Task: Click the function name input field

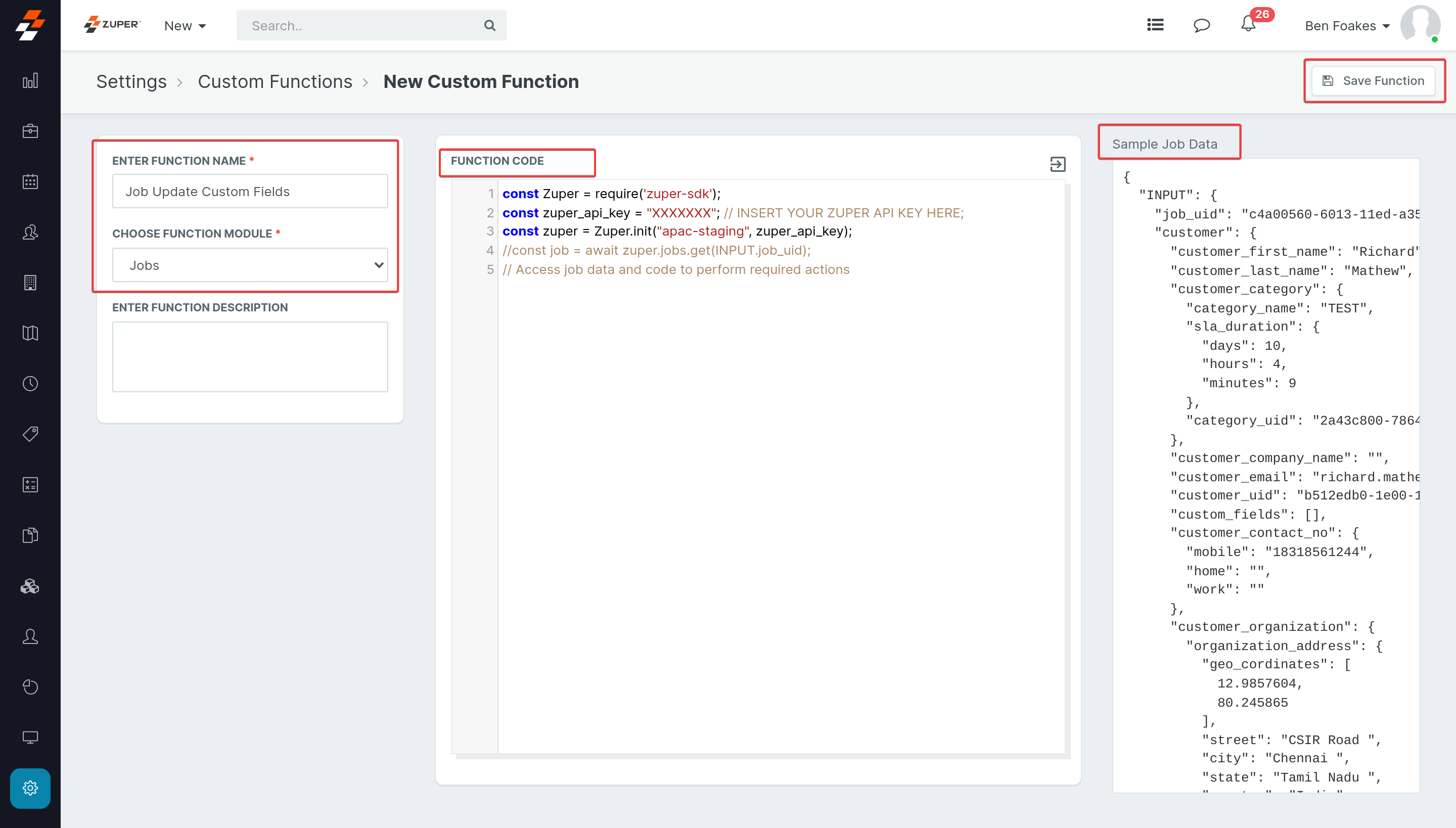Action: [250, 192]
